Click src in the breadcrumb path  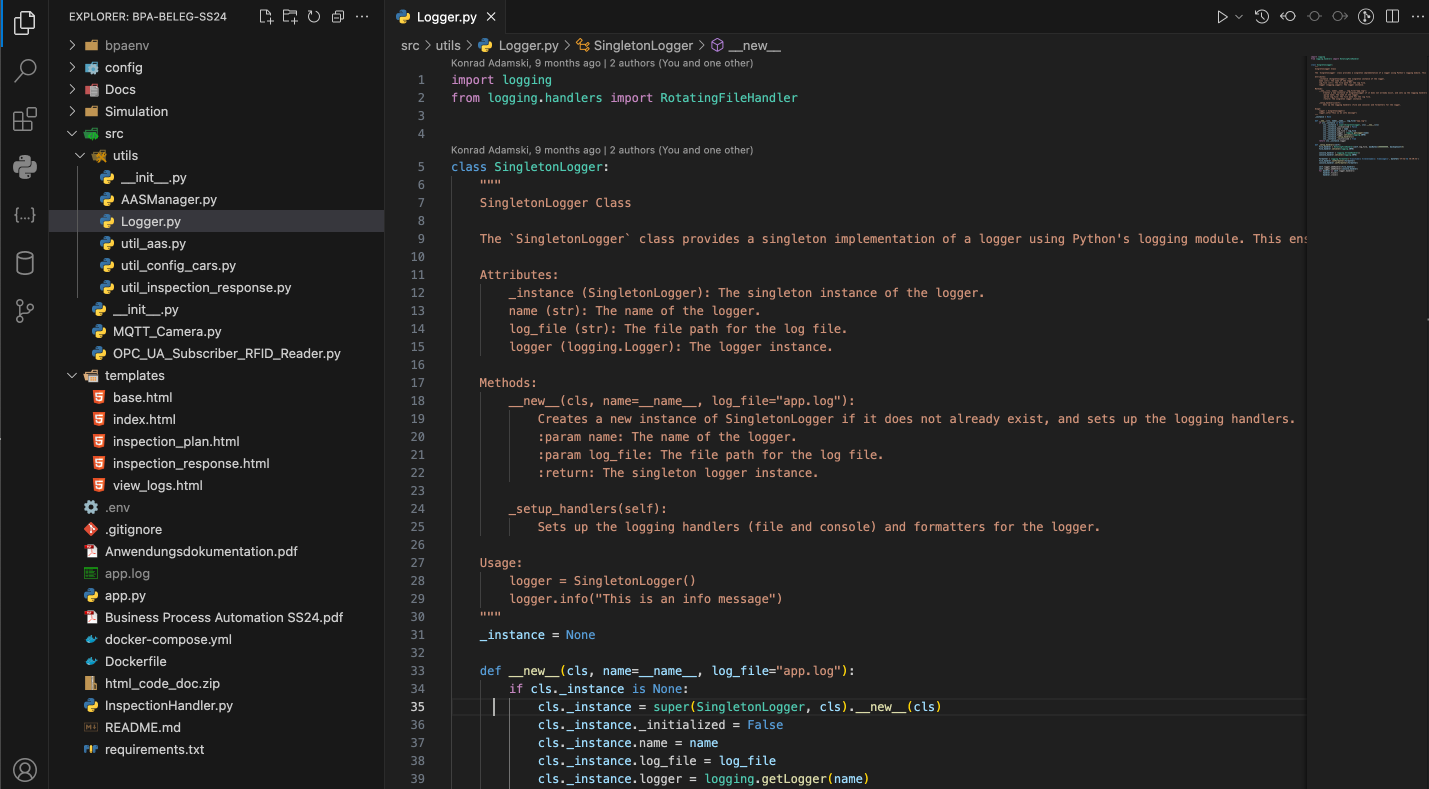tap(410, 45)
